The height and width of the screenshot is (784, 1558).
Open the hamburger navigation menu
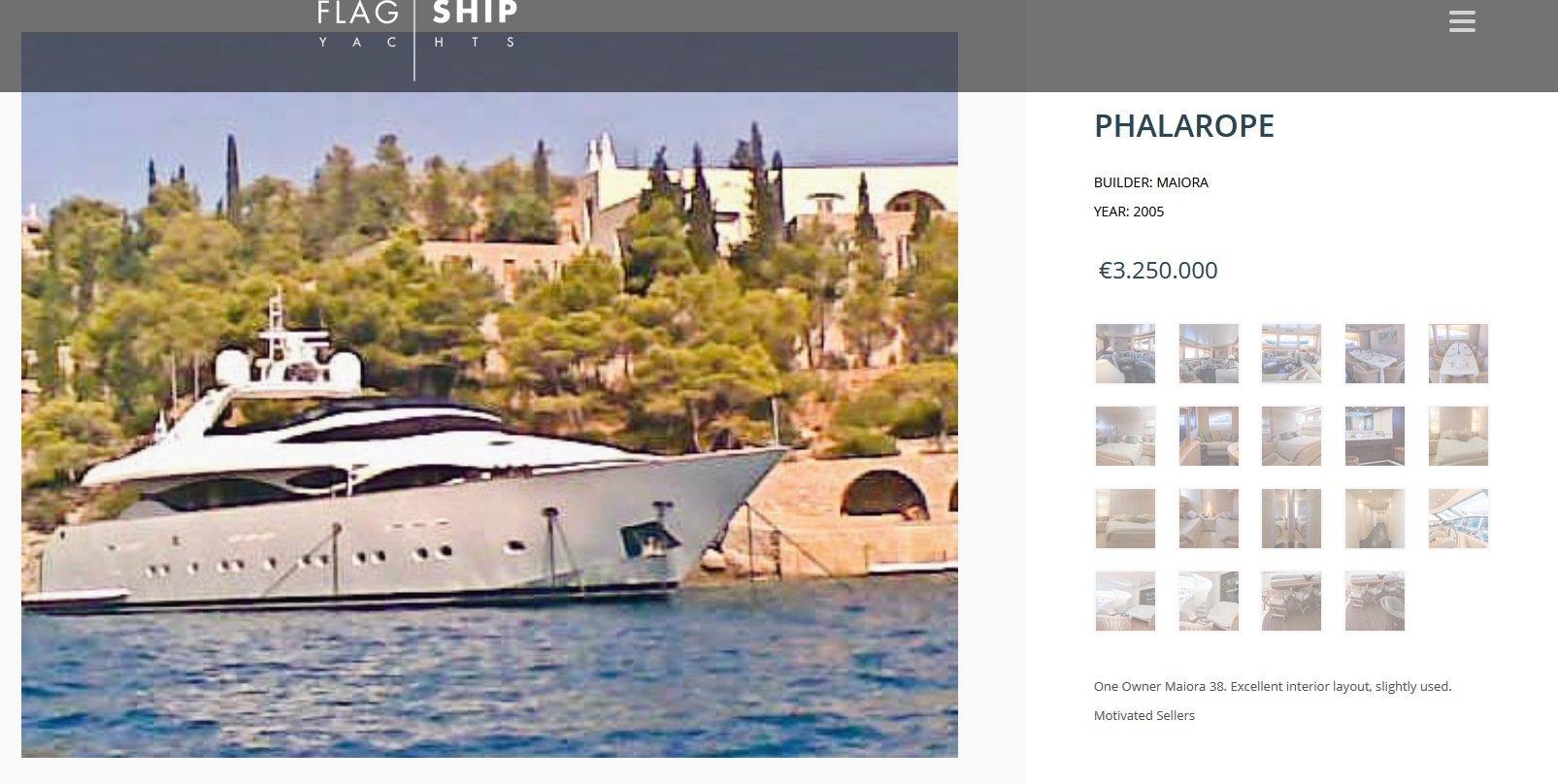1462,21
